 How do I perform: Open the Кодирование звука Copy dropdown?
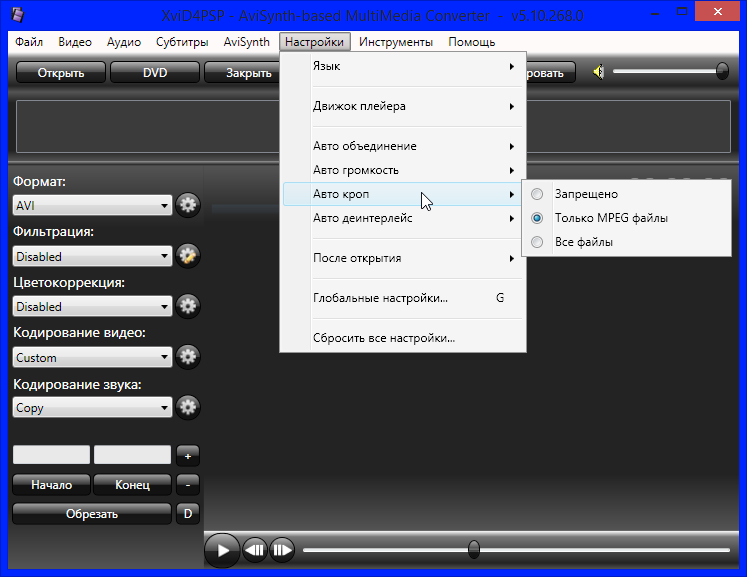click(x=92, y=408)
